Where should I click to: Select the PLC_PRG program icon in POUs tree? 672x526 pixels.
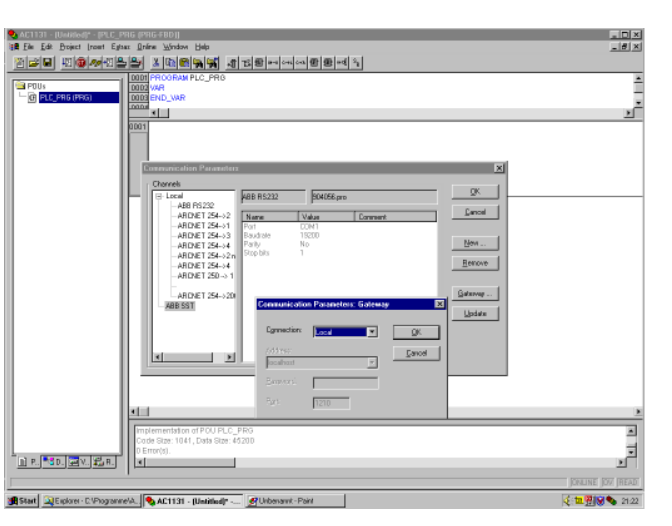[32, 98]
